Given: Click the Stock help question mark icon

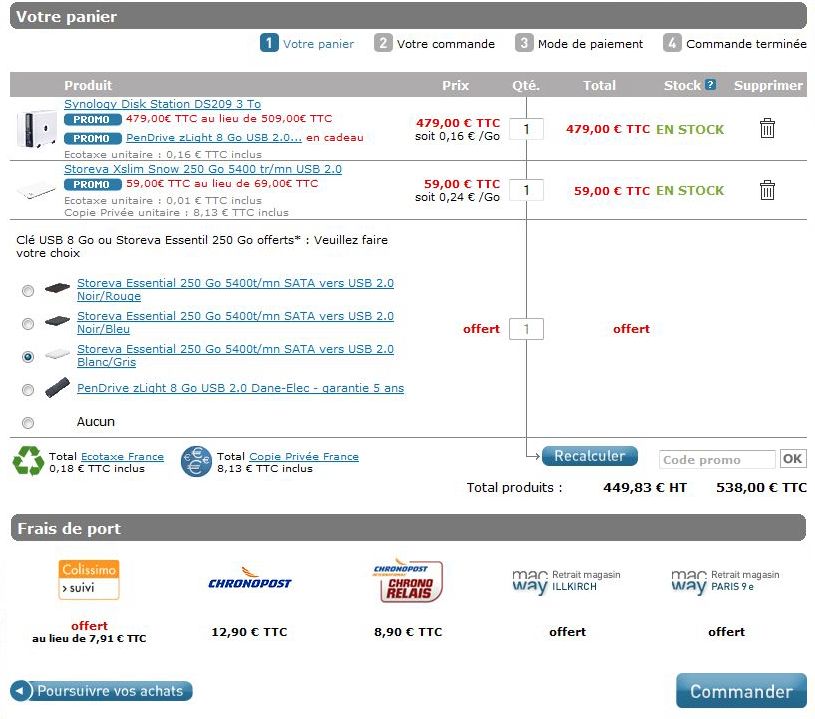Looking at the screenshot, I should [x=710, y=85].
